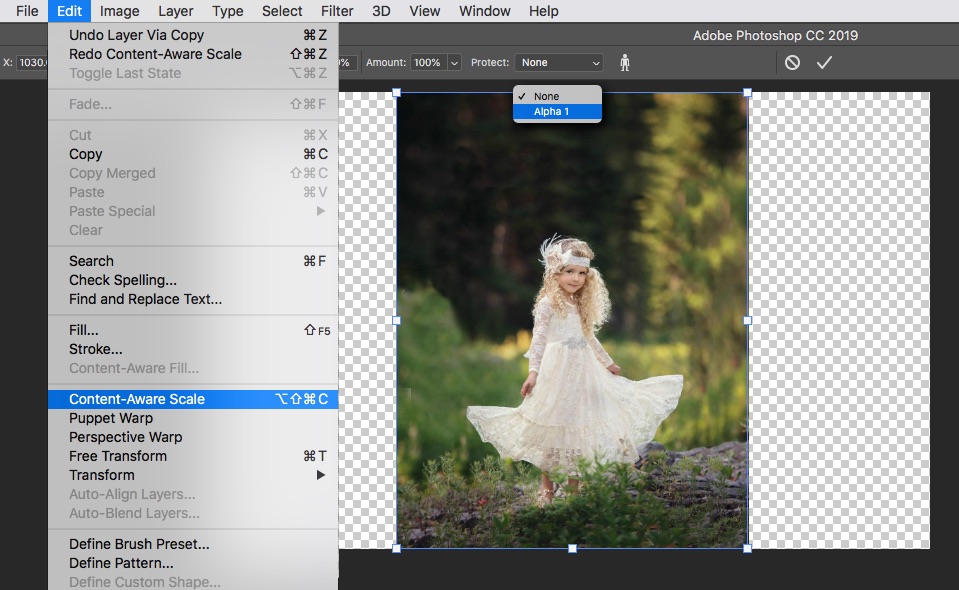Viewport: 959px width, 590px height.
Task: Click the Amount 100% input field
Action: point(427,63)
